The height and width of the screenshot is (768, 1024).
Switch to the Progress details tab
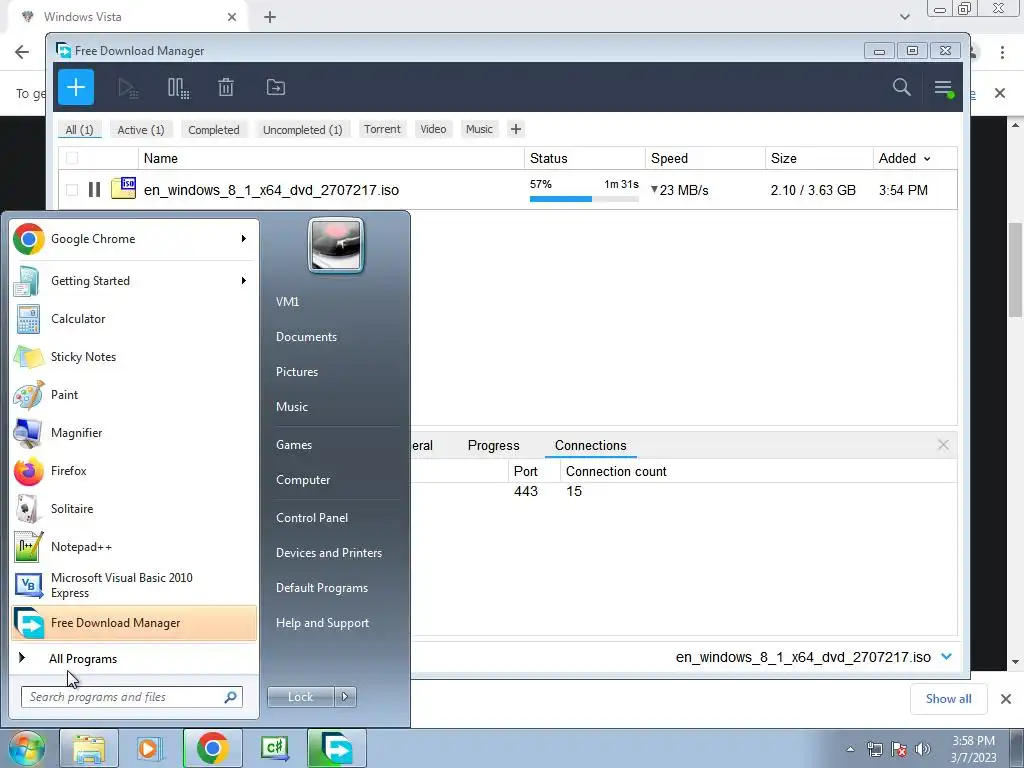pos(494,445)
